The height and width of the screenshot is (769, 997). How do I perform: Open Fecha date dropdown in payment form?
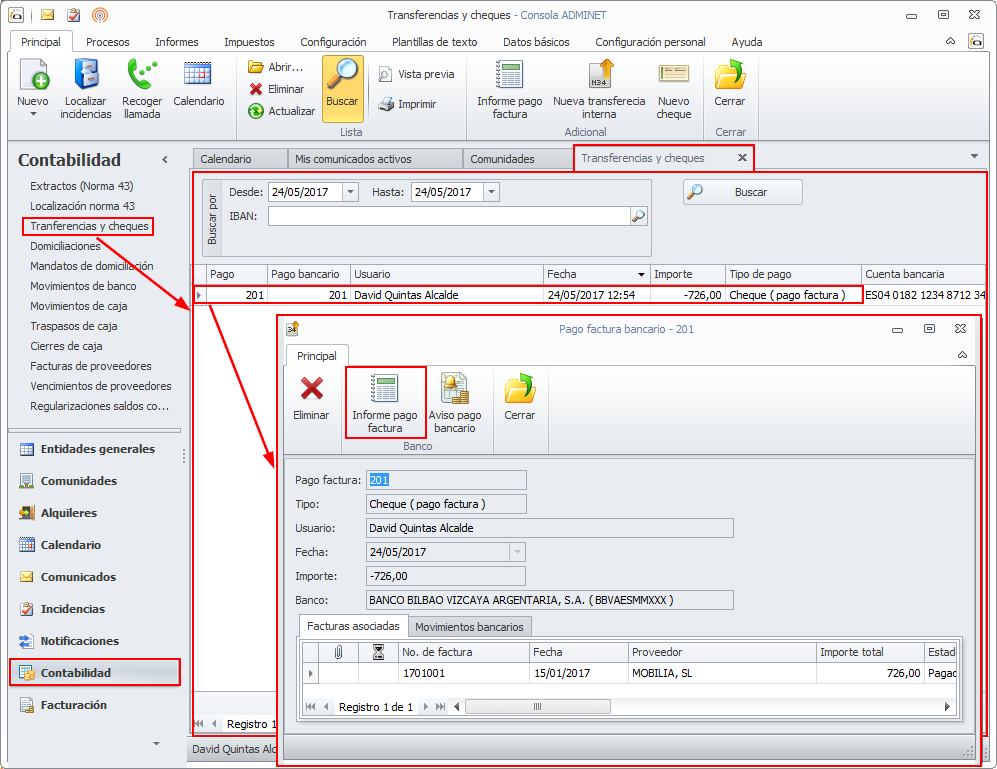(518, 552)
